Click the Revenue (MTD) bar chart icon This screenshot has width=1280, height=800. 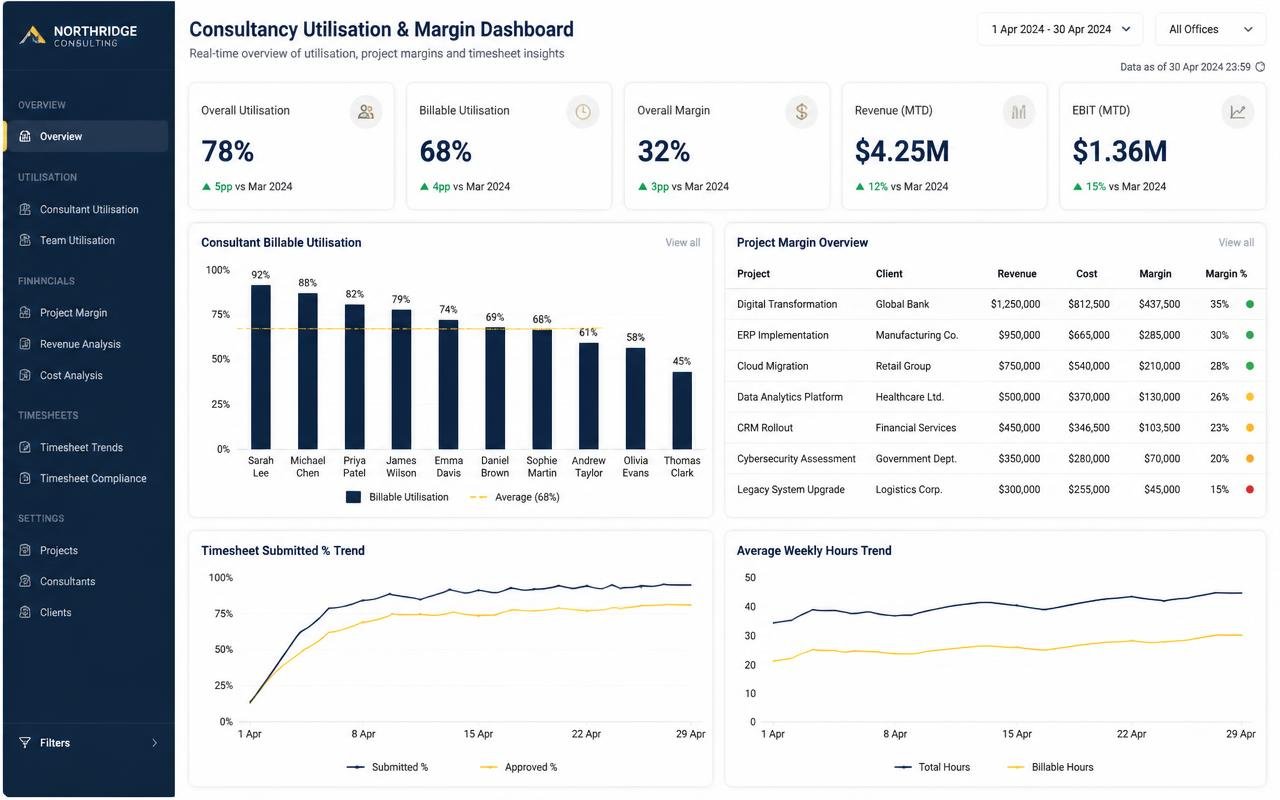(1019, 112)
